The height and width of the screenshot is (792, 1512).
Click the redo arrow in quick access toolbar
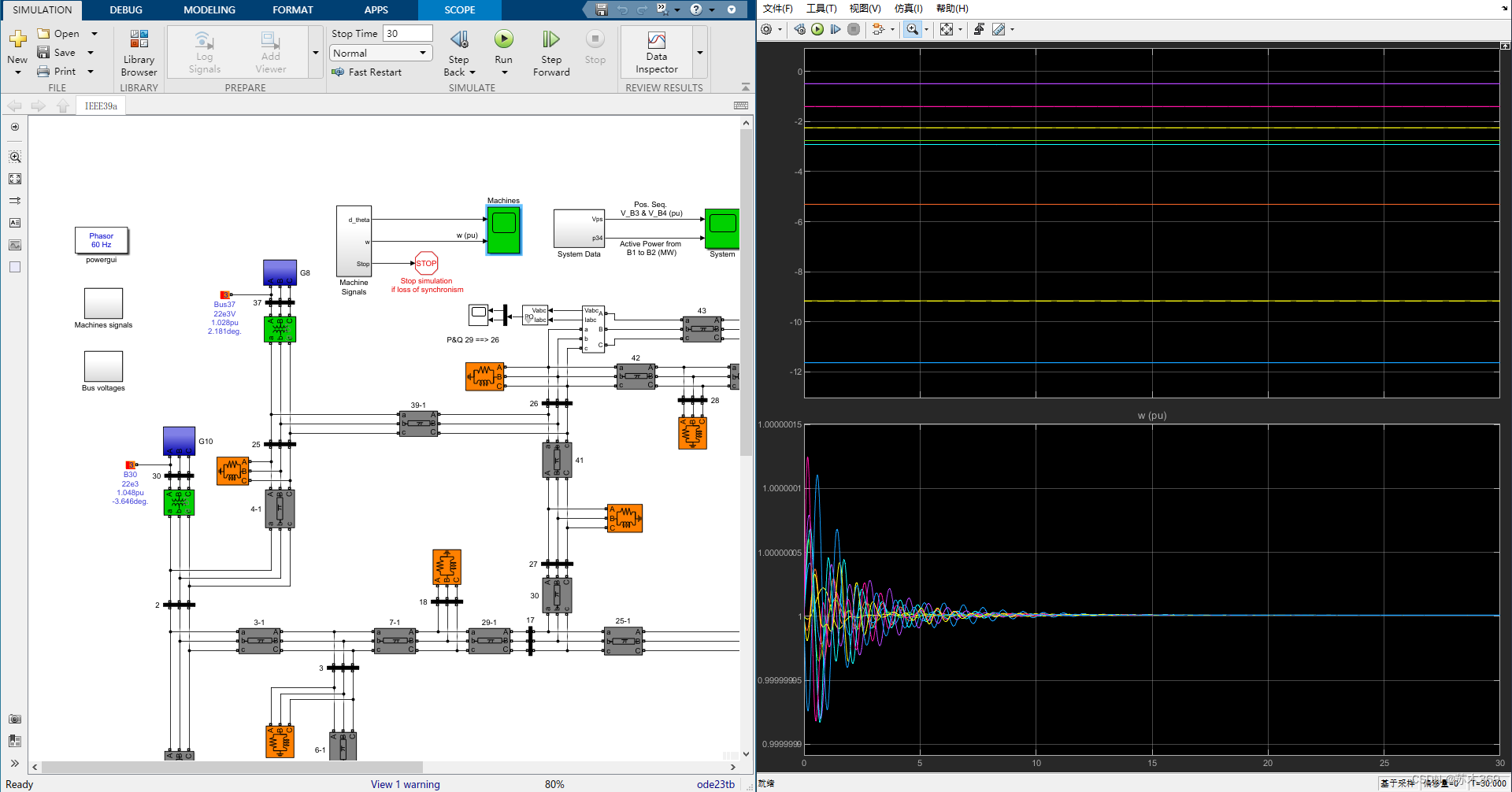coord(642,9)
